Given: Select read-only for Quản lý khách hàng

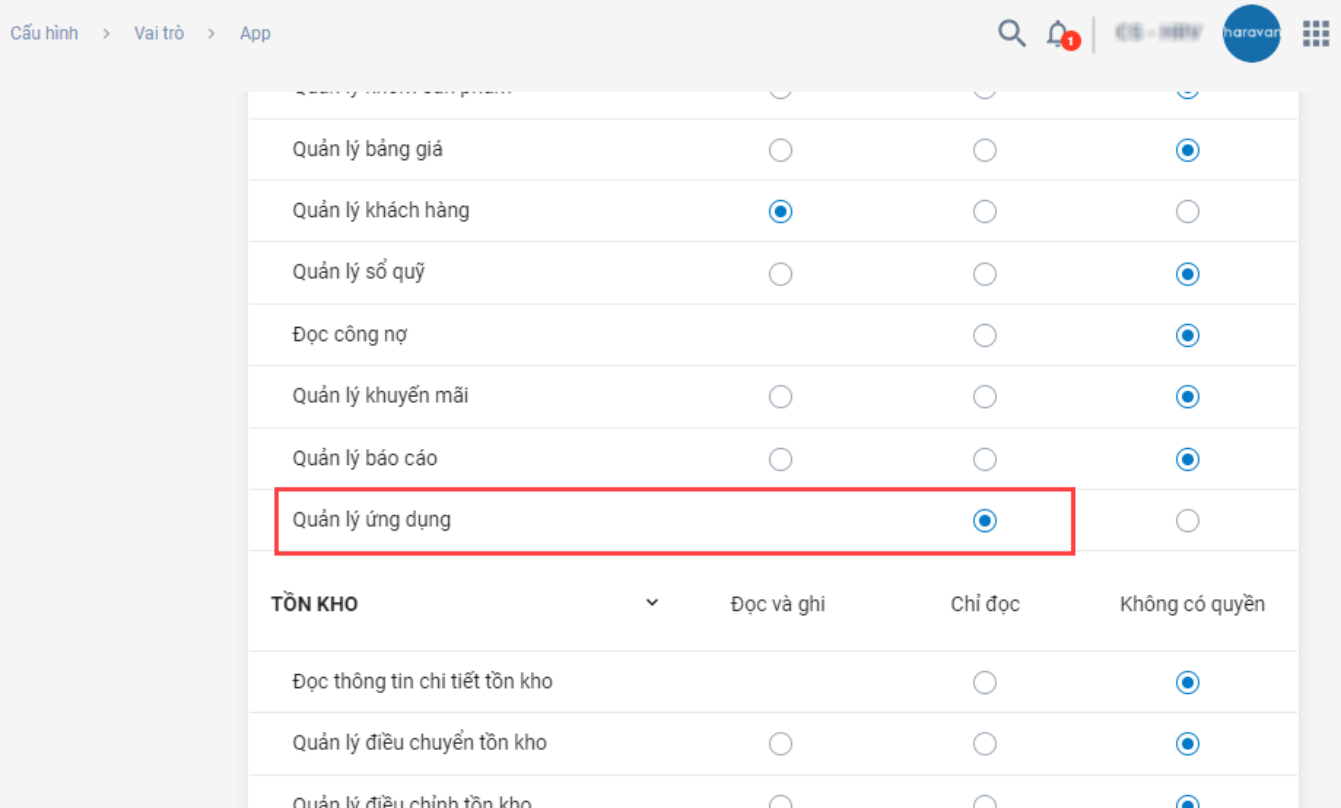Looking at the screenshot, I should [x=985, y=212].
